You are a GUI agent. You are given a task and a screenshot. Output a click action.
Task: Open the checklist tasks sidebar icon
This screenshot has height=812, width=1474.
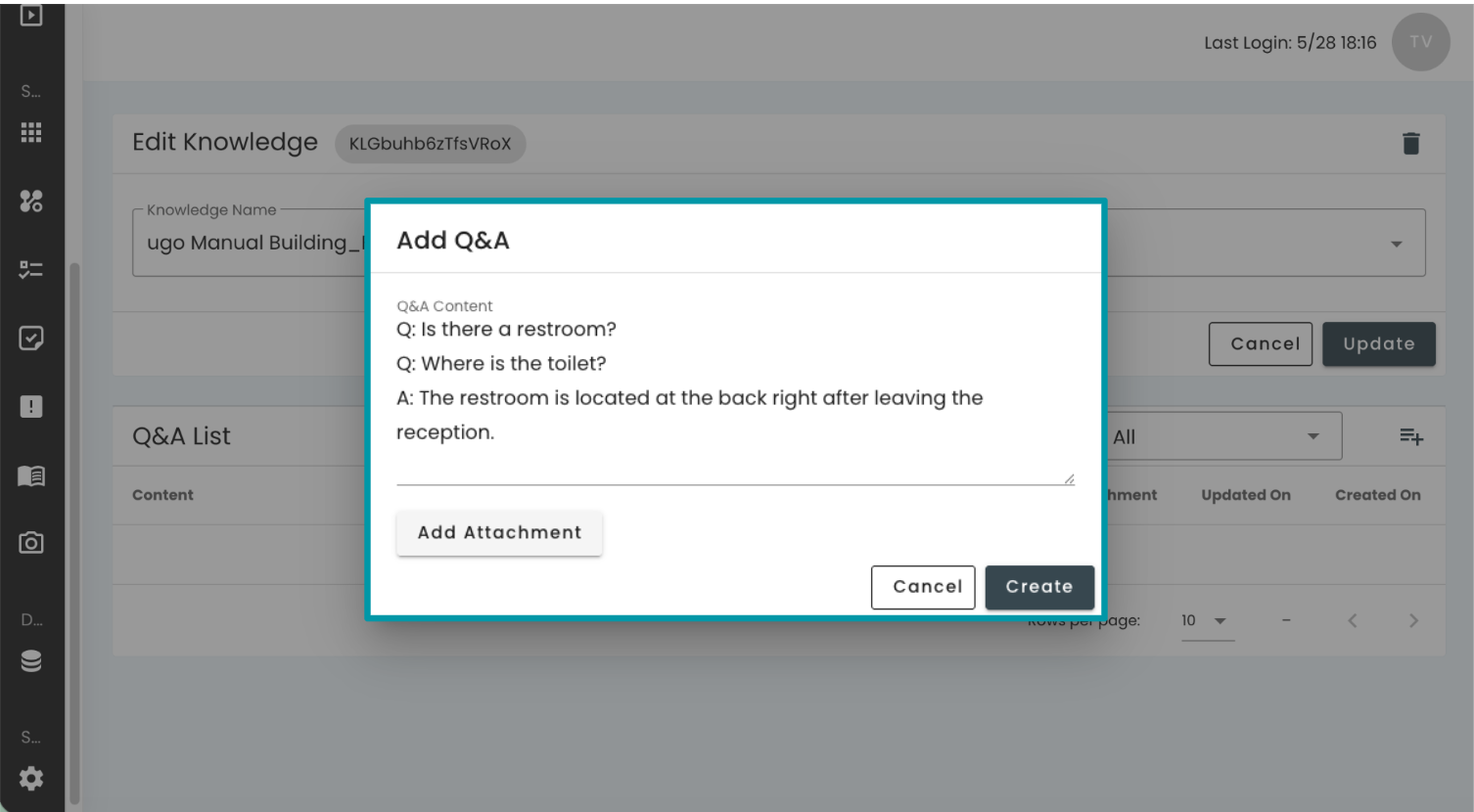pyautogui.click(x=31, y=269)
